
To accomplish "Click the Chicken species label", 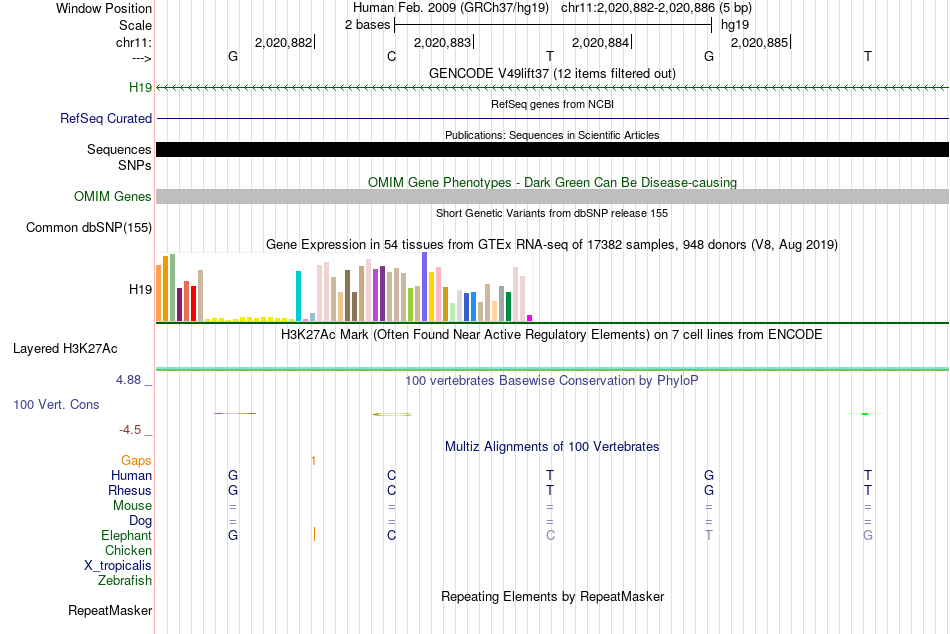I will point(128,550).
